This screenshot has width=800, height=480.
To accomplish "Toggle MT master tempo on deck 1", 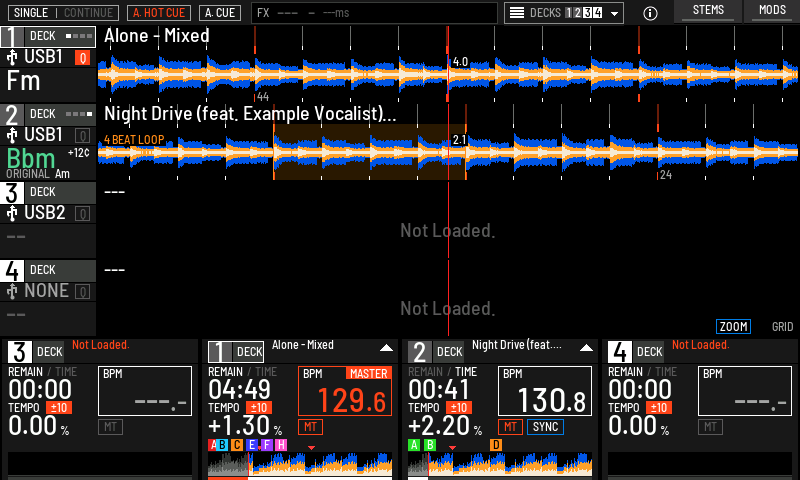I will (x=310, y=427).
